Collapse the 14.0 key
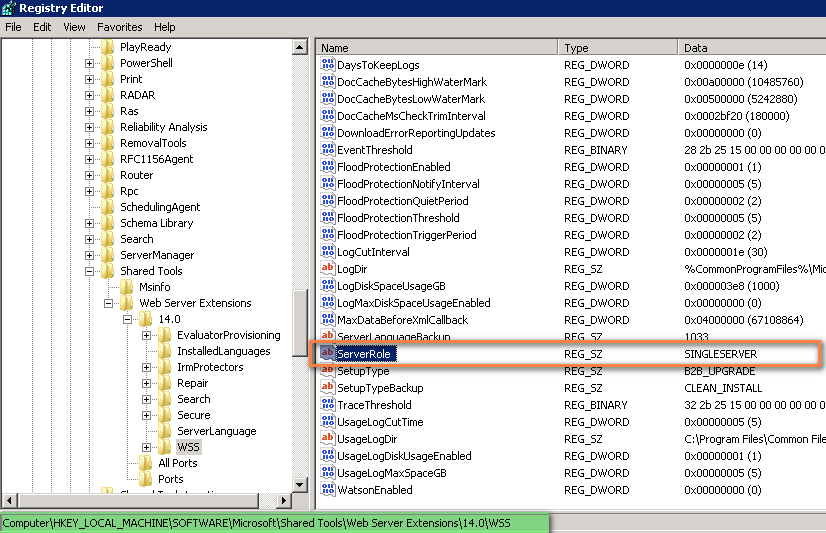Screen dimensions: 826x533 coord(127,319)
